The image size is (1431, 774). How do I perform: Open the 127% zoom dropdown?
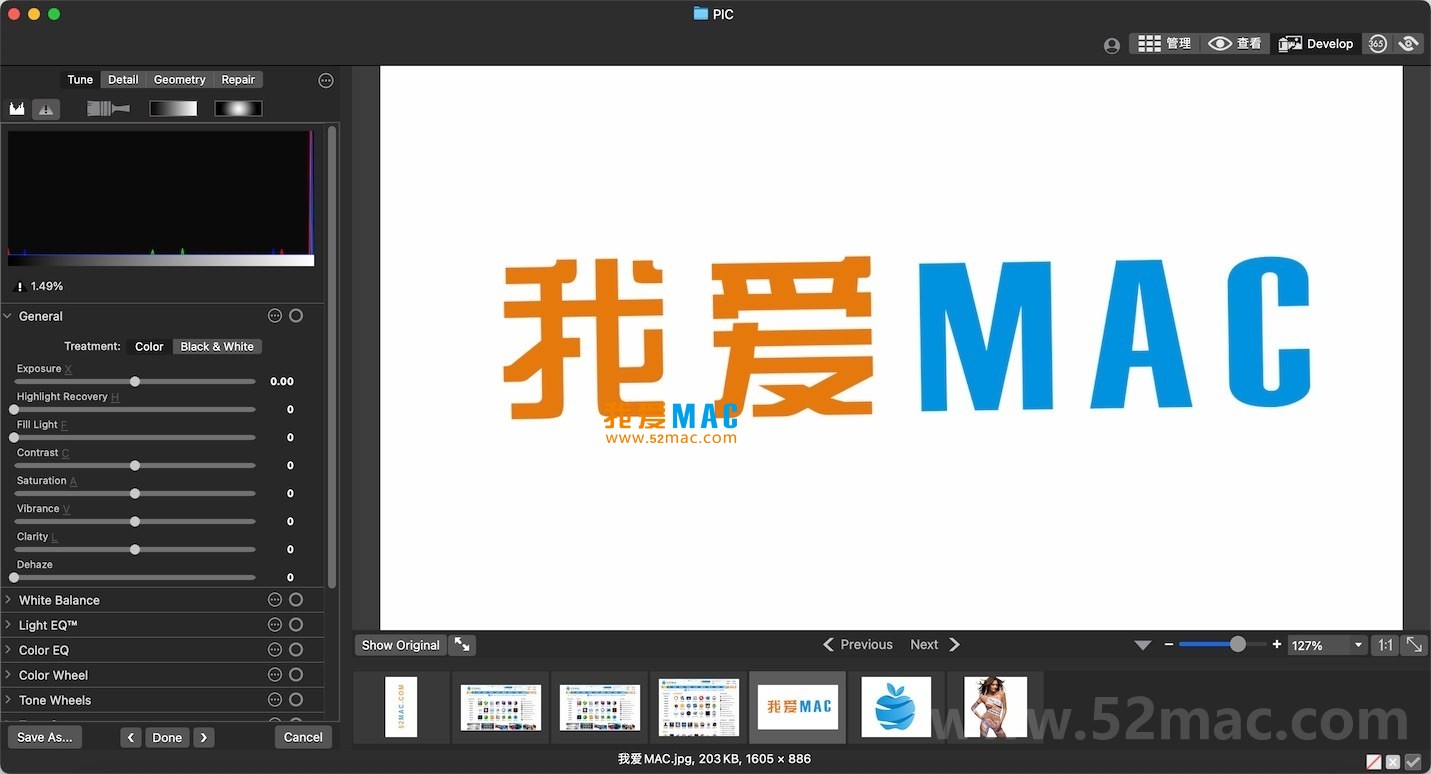tap(1327, 645)
